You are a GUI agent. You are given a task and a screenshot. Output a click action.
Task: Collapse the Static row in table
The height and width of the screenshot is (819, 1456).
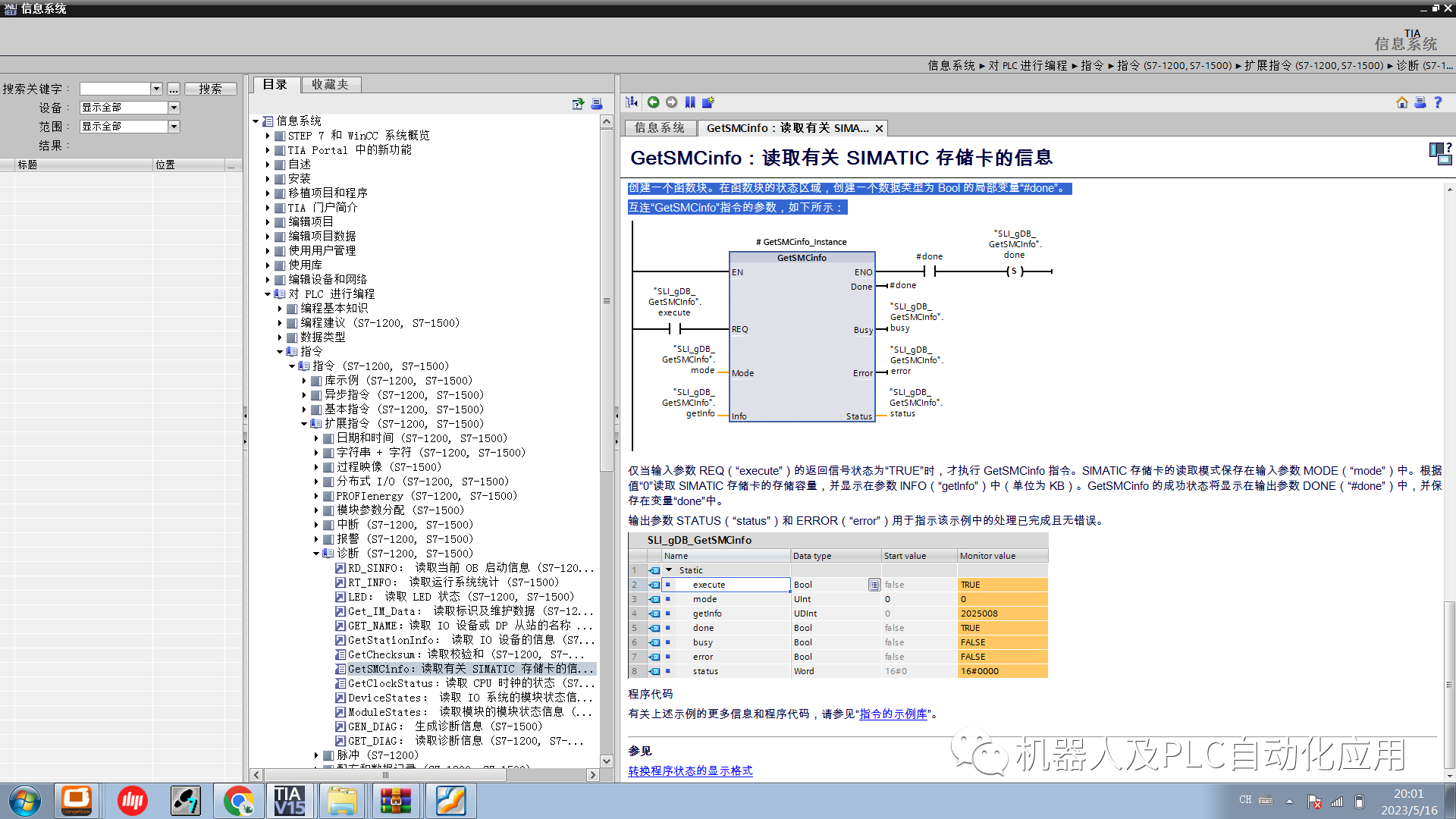[x=669, y=570]
